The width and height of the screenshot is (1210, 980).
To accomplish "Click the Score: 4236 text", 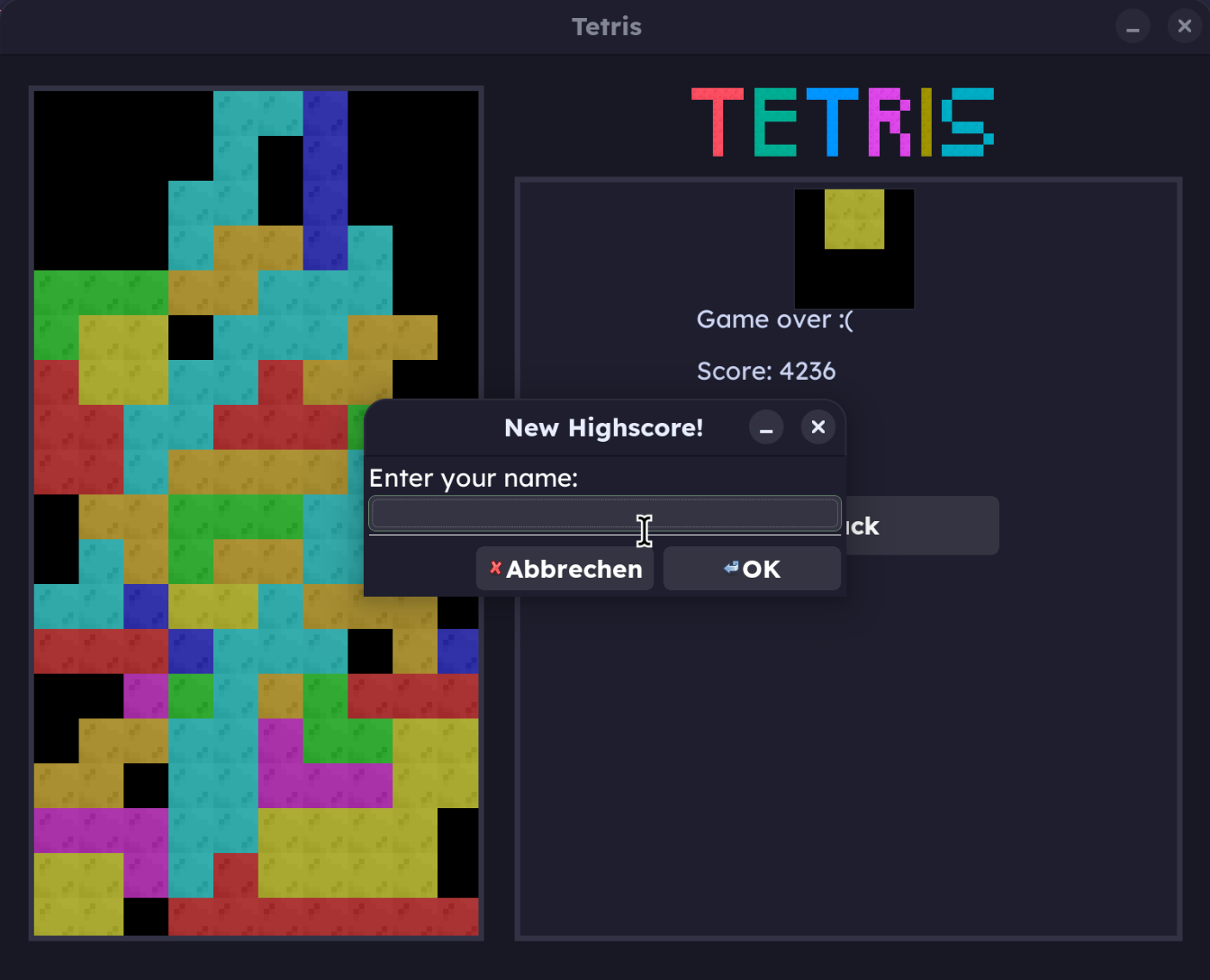I will (766, 371).
